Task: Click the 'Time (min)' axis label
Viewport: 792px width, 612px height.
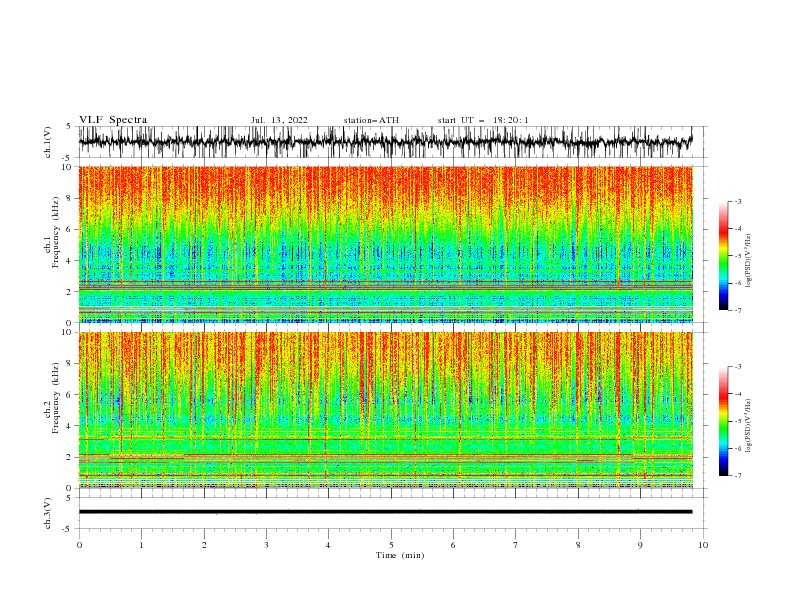Action: click(400, 555)
